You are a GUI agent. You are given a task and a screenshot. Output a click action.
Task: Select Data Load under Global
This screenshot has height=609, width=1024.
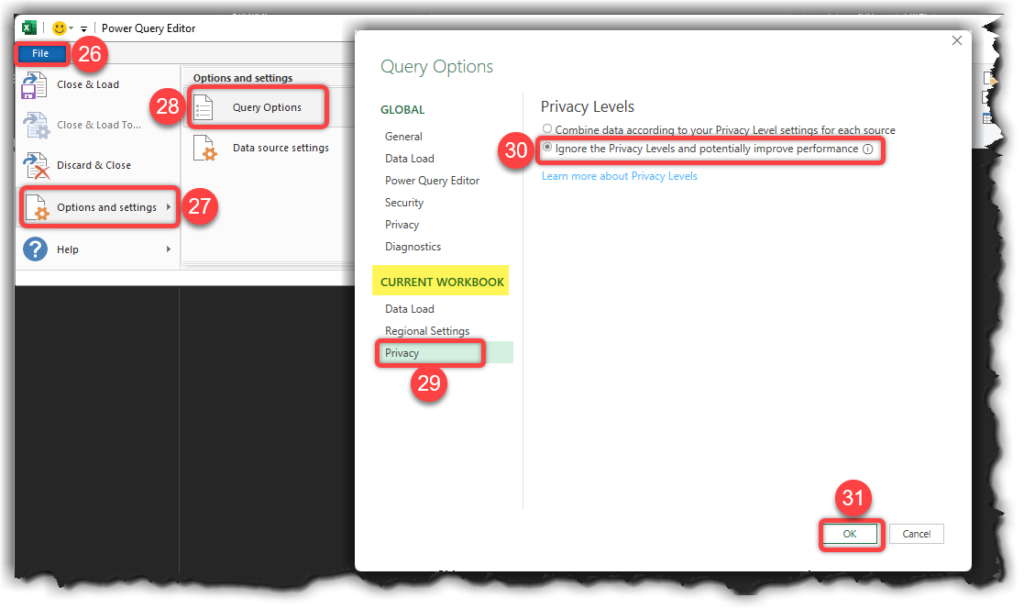tap(409, 159)
